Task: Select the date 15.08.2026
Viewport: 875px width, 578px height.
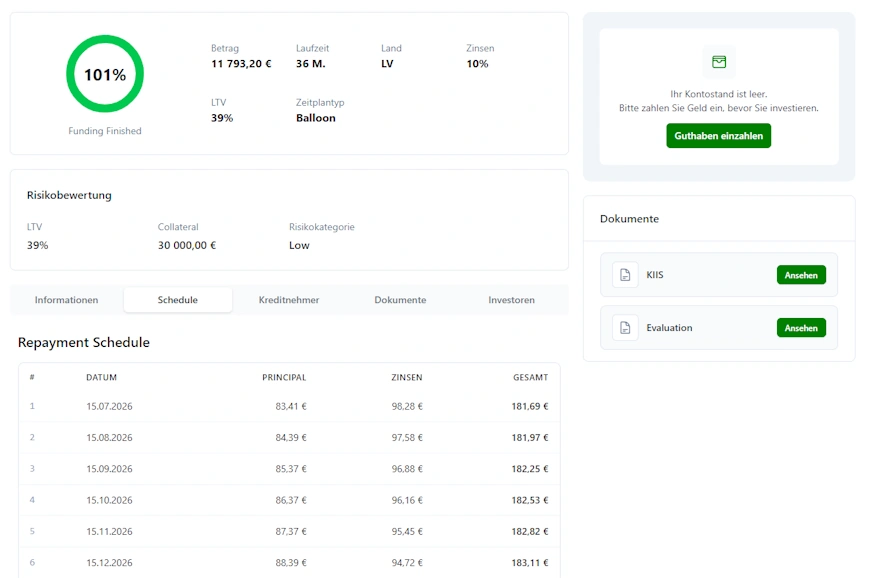Action: pos(109,437)
